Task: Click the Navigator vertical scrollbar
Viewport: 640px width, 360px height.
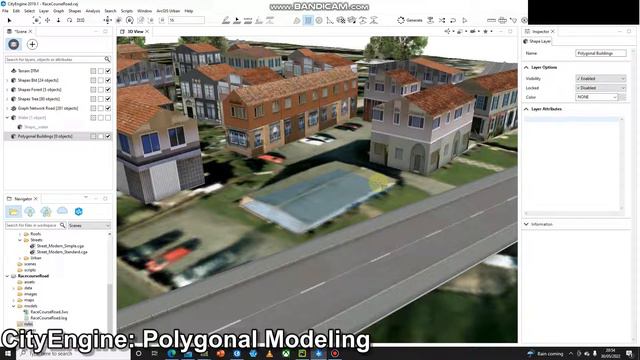Action: click(x=109, y=282)
